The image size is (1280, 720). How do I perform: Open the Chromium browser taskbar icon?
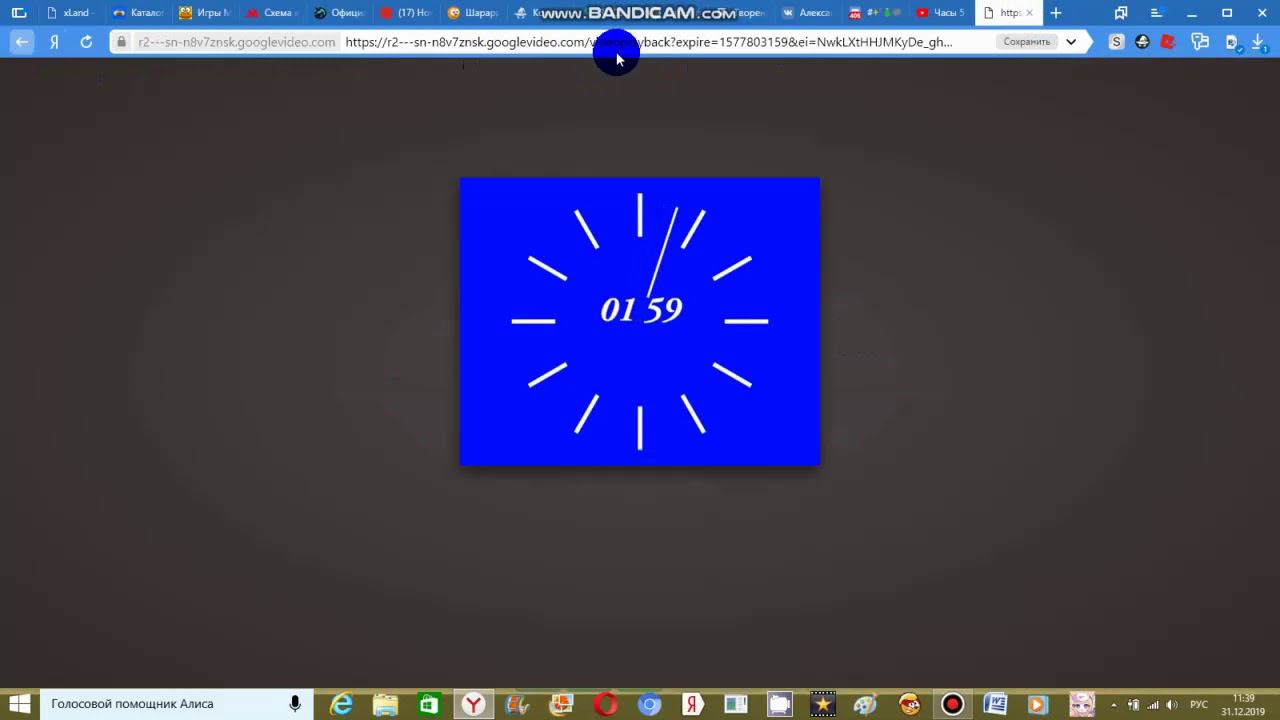pos(649,704)
